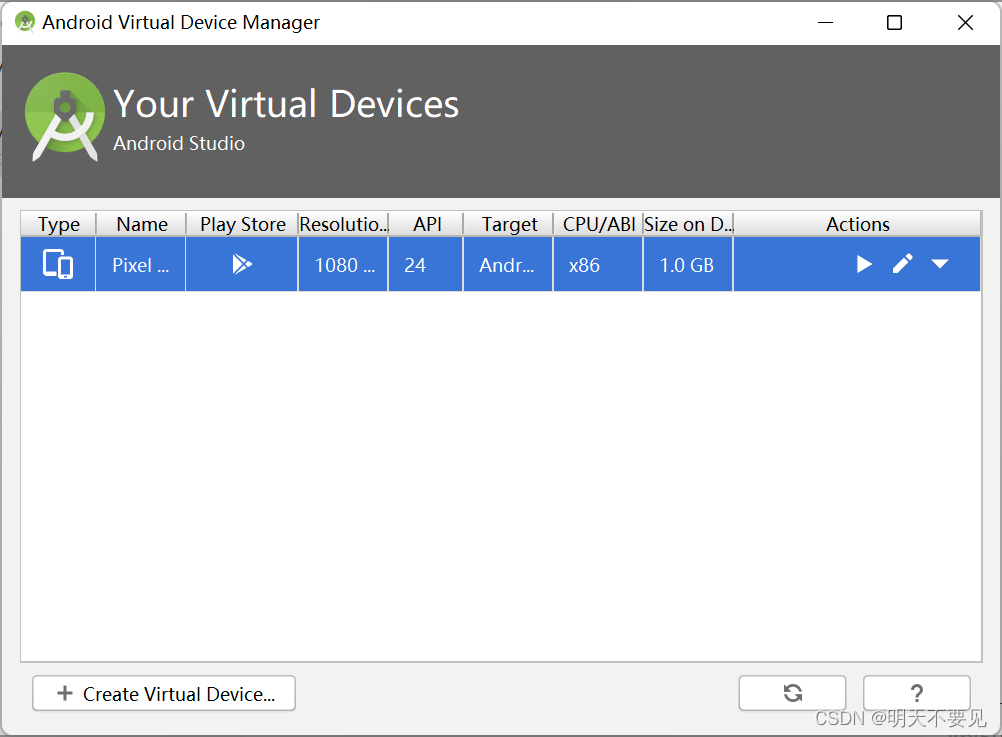Click the refresh AVD list button

coord(792,693)
